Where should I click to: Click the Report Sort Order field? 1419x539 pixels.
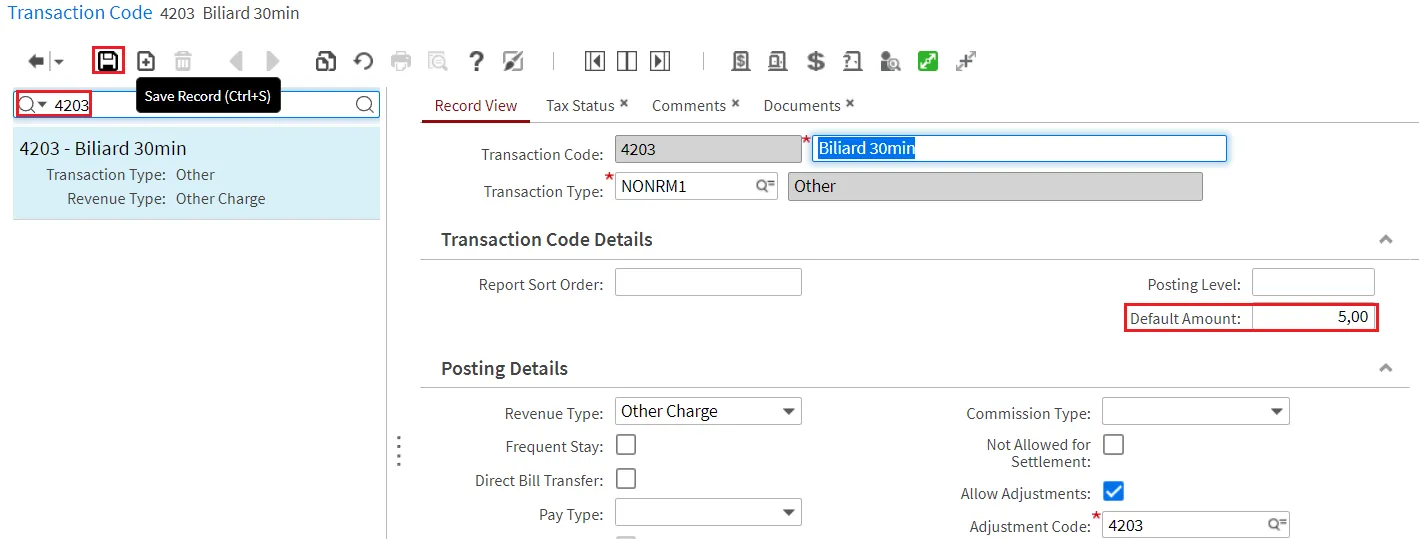tap(708, 282)
